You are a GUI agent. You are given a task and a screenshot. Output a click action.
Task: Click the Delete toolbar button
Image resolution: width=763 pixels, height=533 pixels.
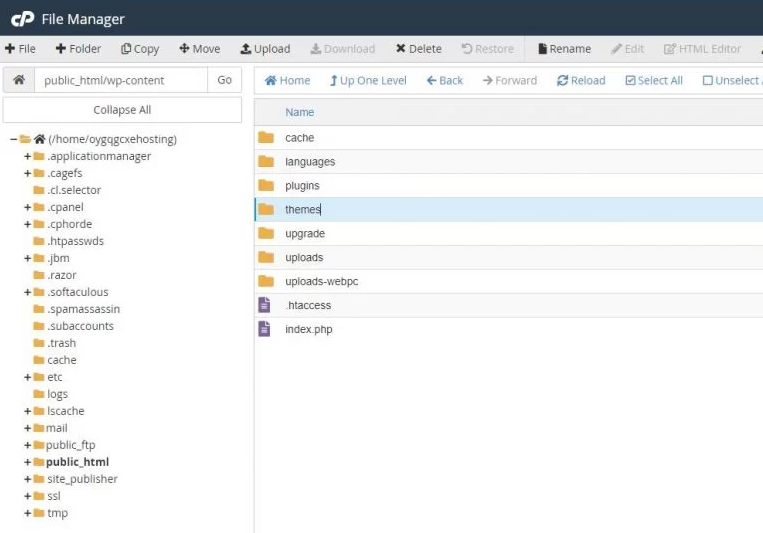coord(418,49)
